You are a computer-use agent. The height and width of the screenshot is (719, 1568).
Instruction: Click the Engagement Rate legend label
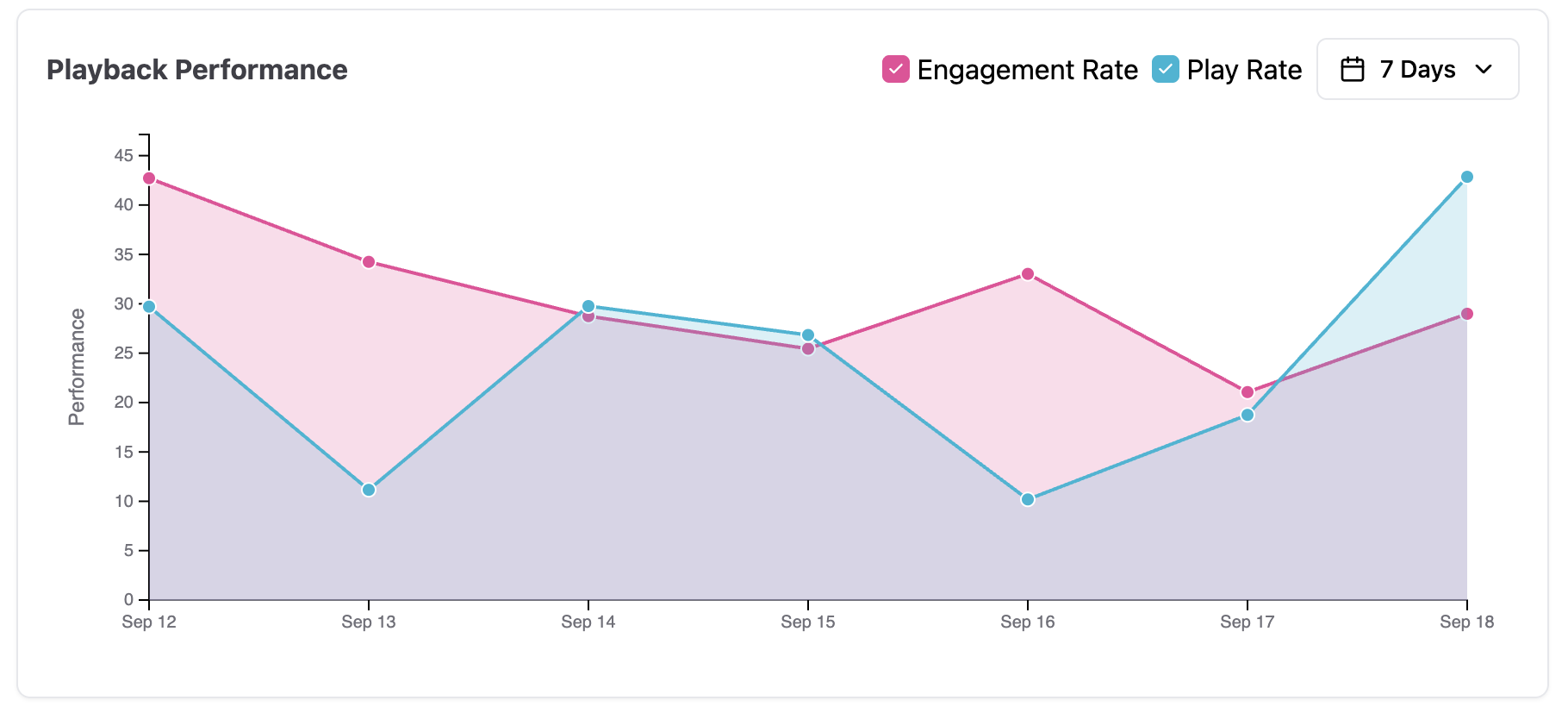click(1028, 70)
